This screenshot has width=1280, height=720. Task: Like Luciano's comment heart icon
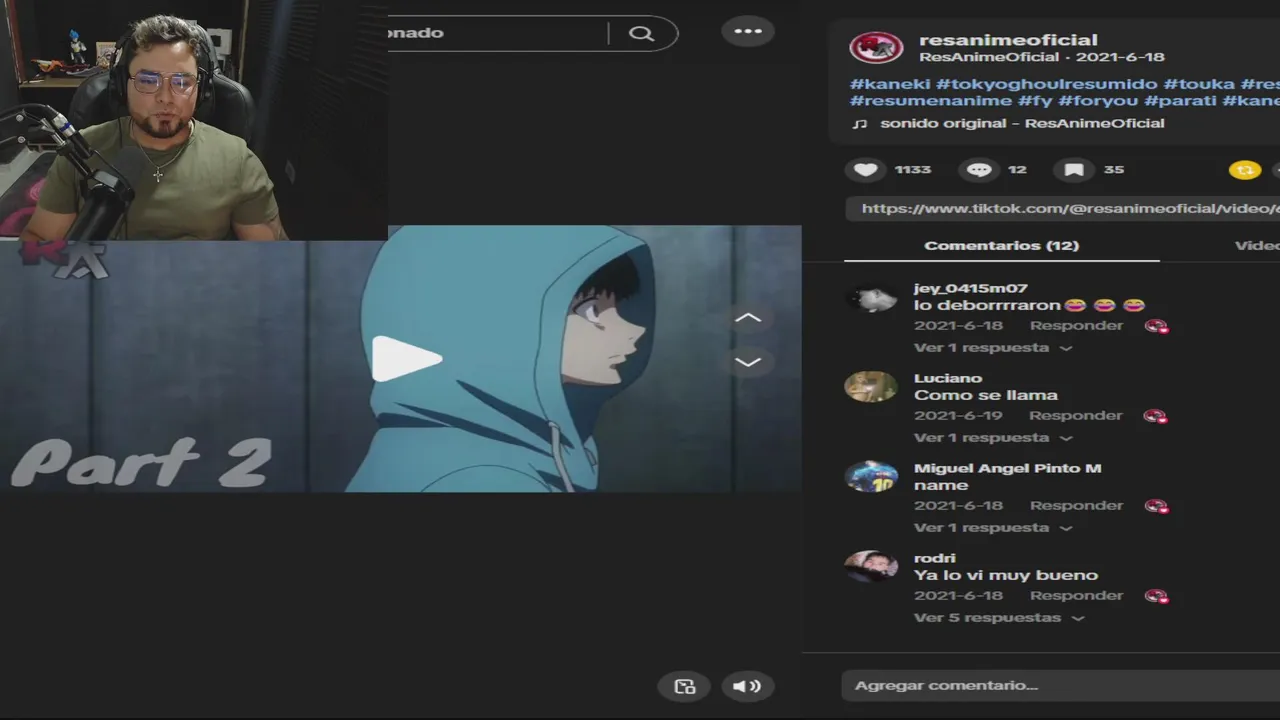(x=1156, y=416)
